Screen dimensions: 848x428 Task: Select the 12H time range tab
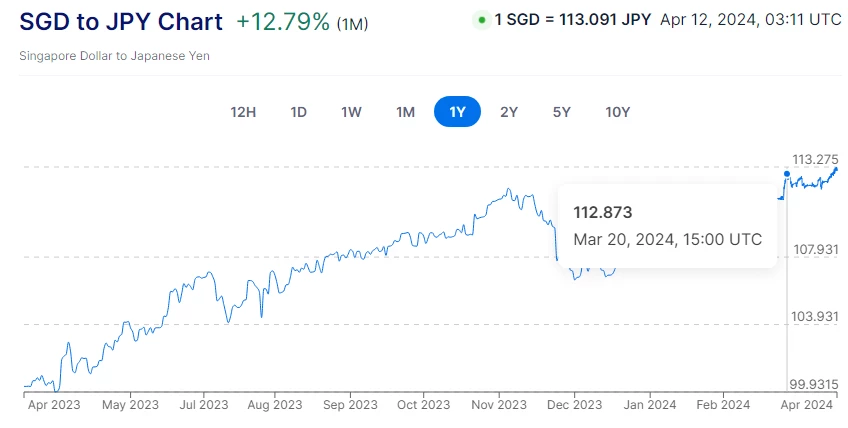point(243,112)
